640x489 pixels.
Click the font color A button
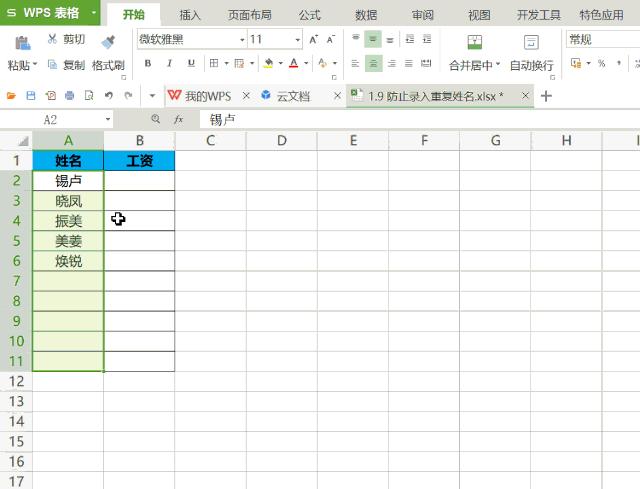coord(293,63)
